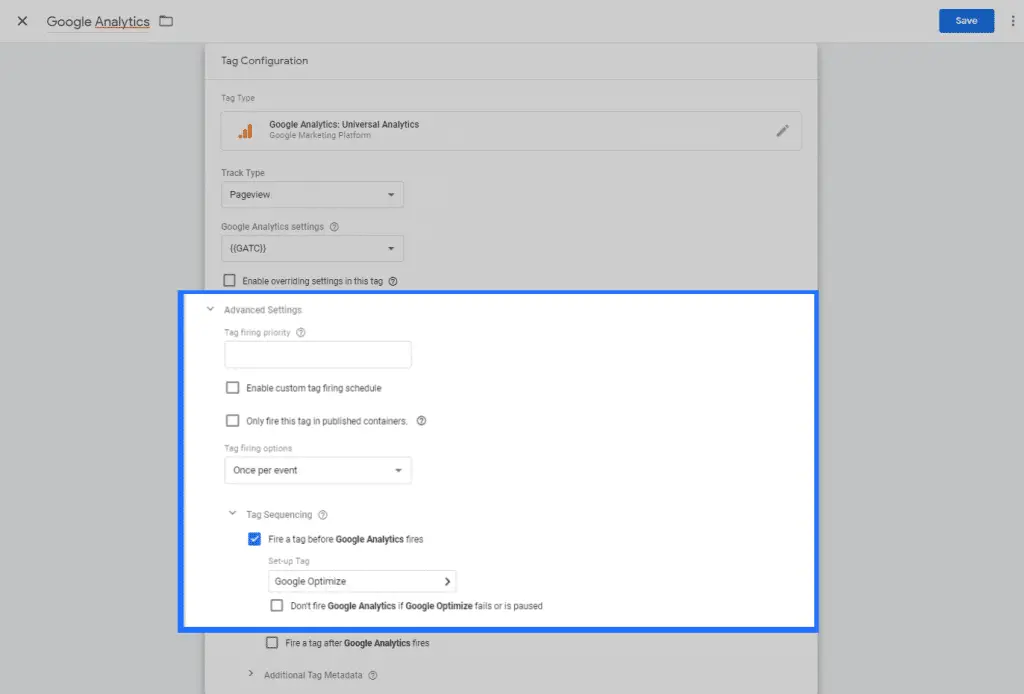Collapse the Advanced Settings section

tap(210, 309)
